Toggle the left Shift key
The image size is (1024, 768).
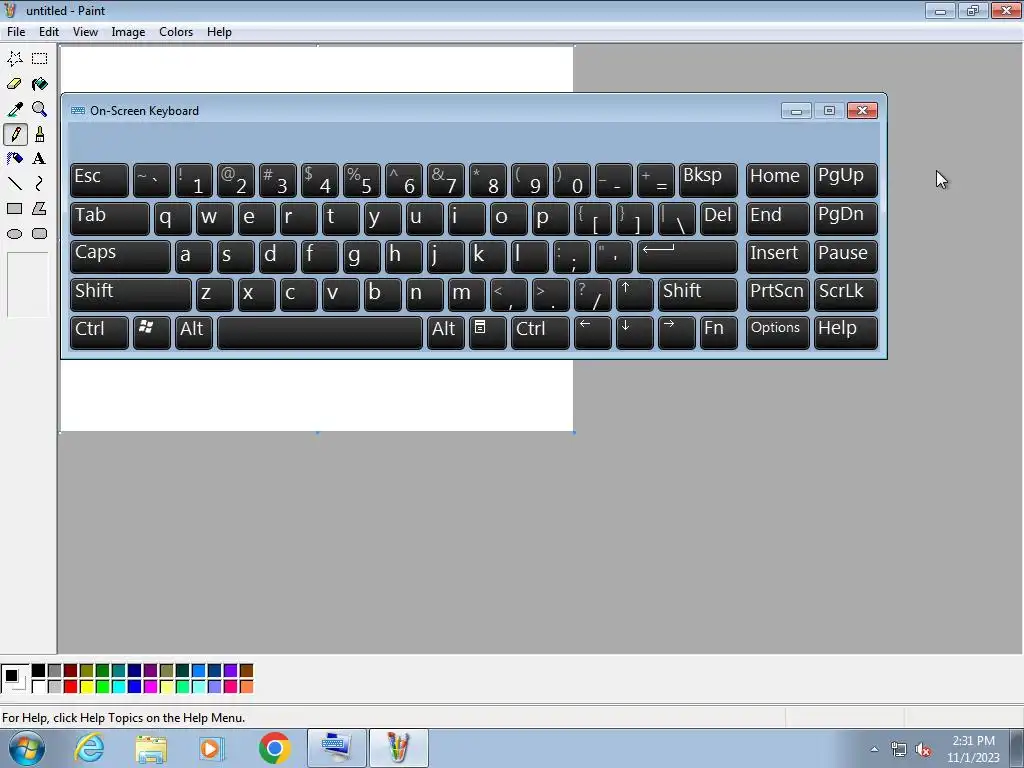coord(131,295)
